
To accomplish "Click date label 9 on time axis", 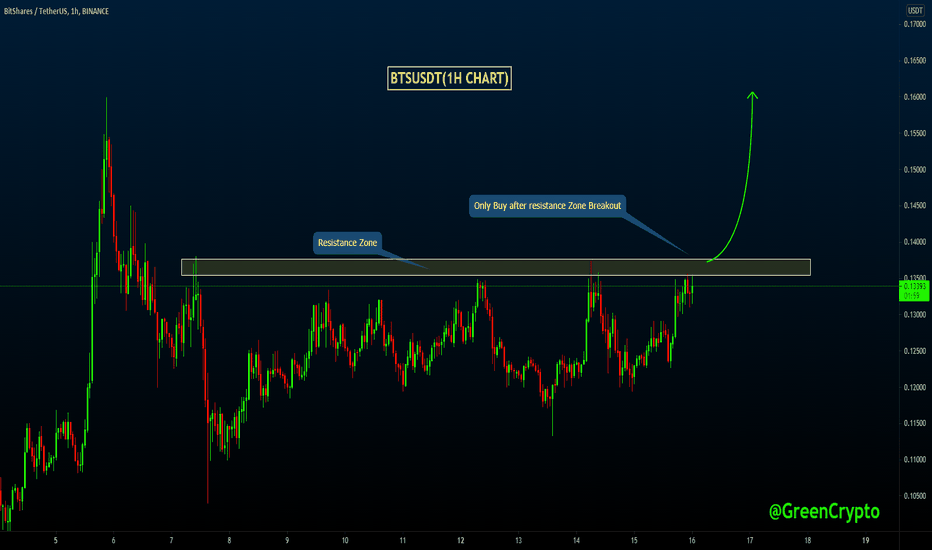I will [x=287, y=540].
